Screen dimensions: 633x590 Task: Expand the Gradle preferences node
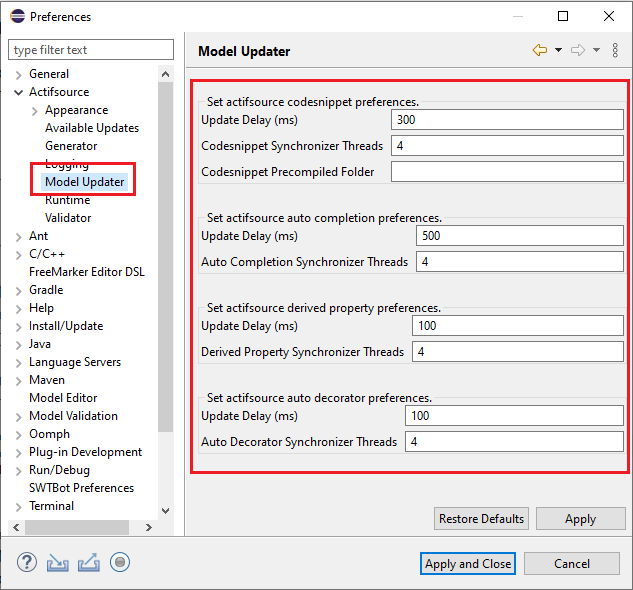pyautogui.click(x=18, y=291)
